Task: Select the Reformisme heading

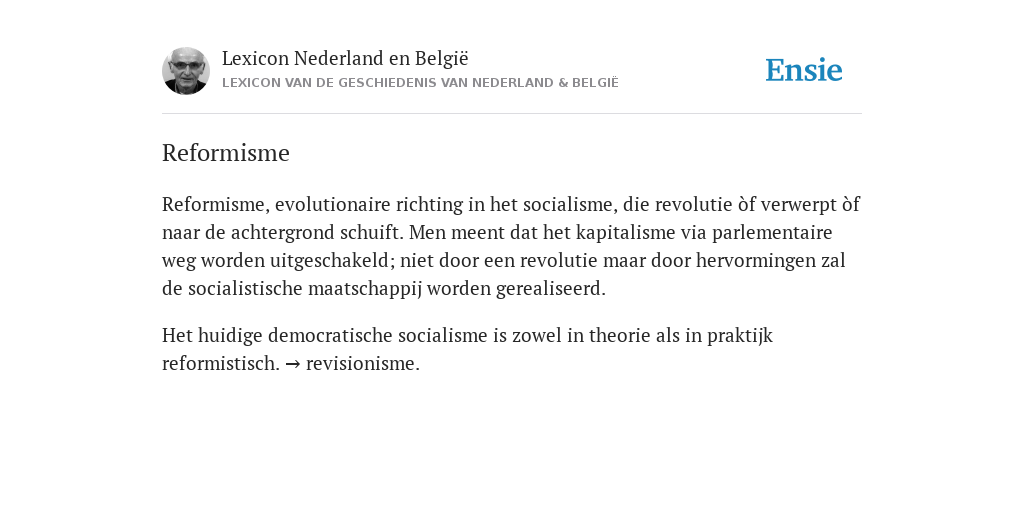Action: pos(225,153)
